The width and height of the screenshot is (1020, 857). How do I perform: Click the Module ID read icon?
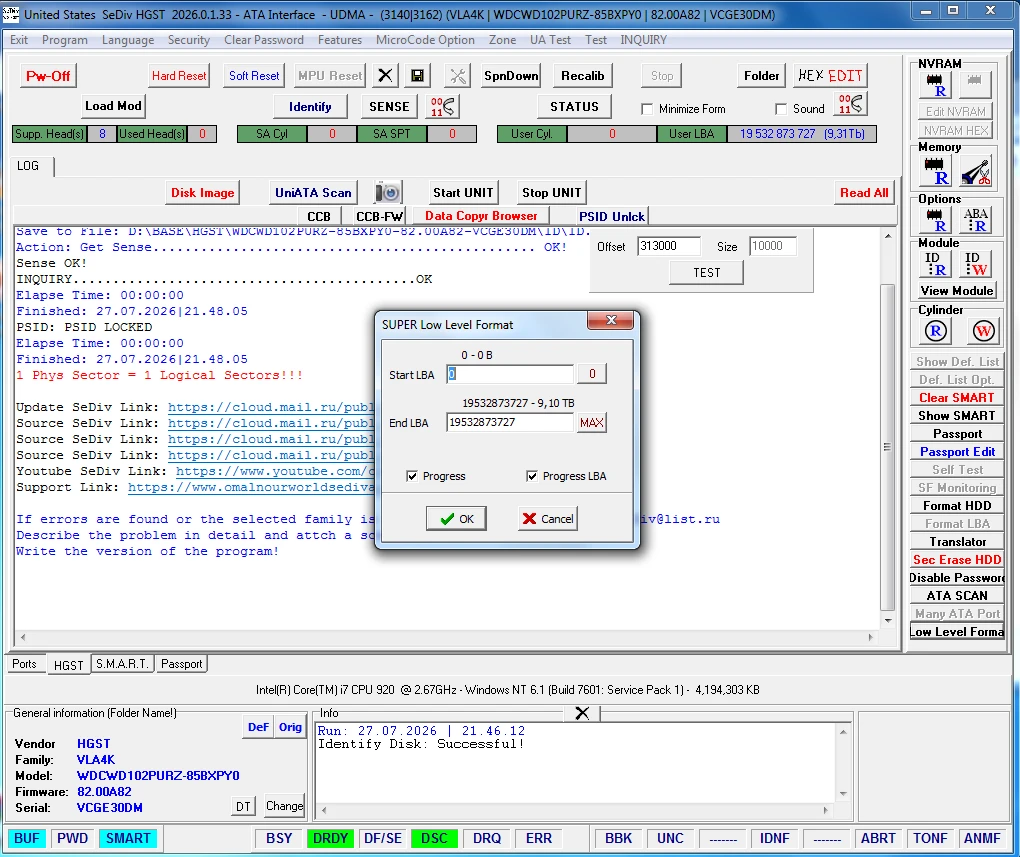tap(935, 264)
